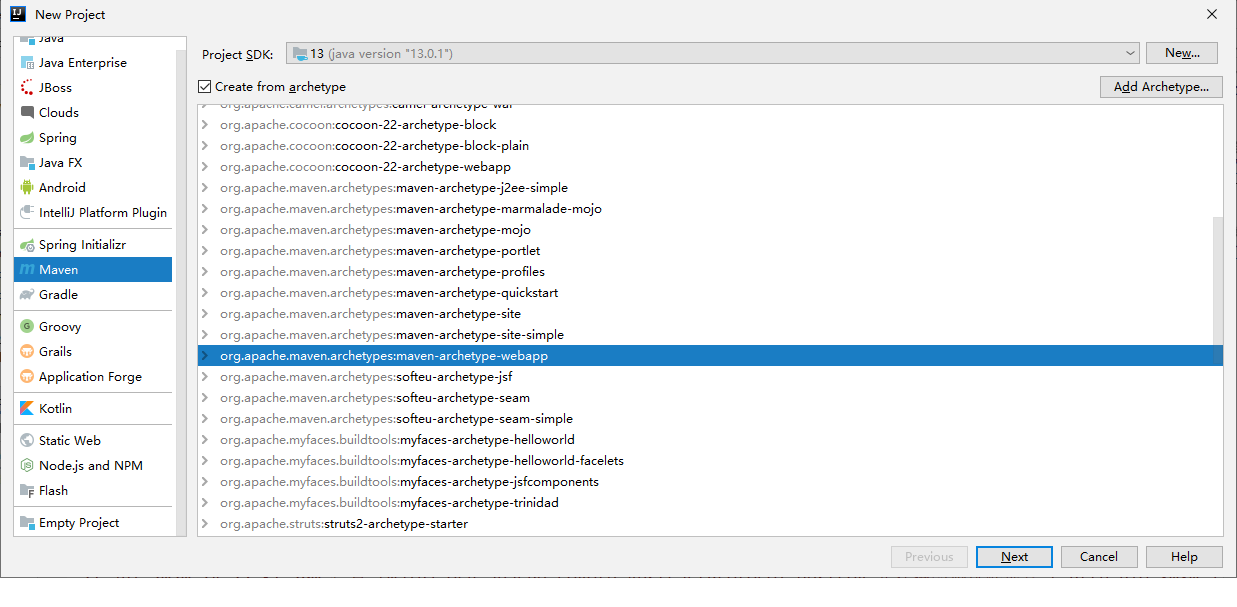Click the Clouds icon in project types
Screen dimensions: 1237x607
click(27, 113)
